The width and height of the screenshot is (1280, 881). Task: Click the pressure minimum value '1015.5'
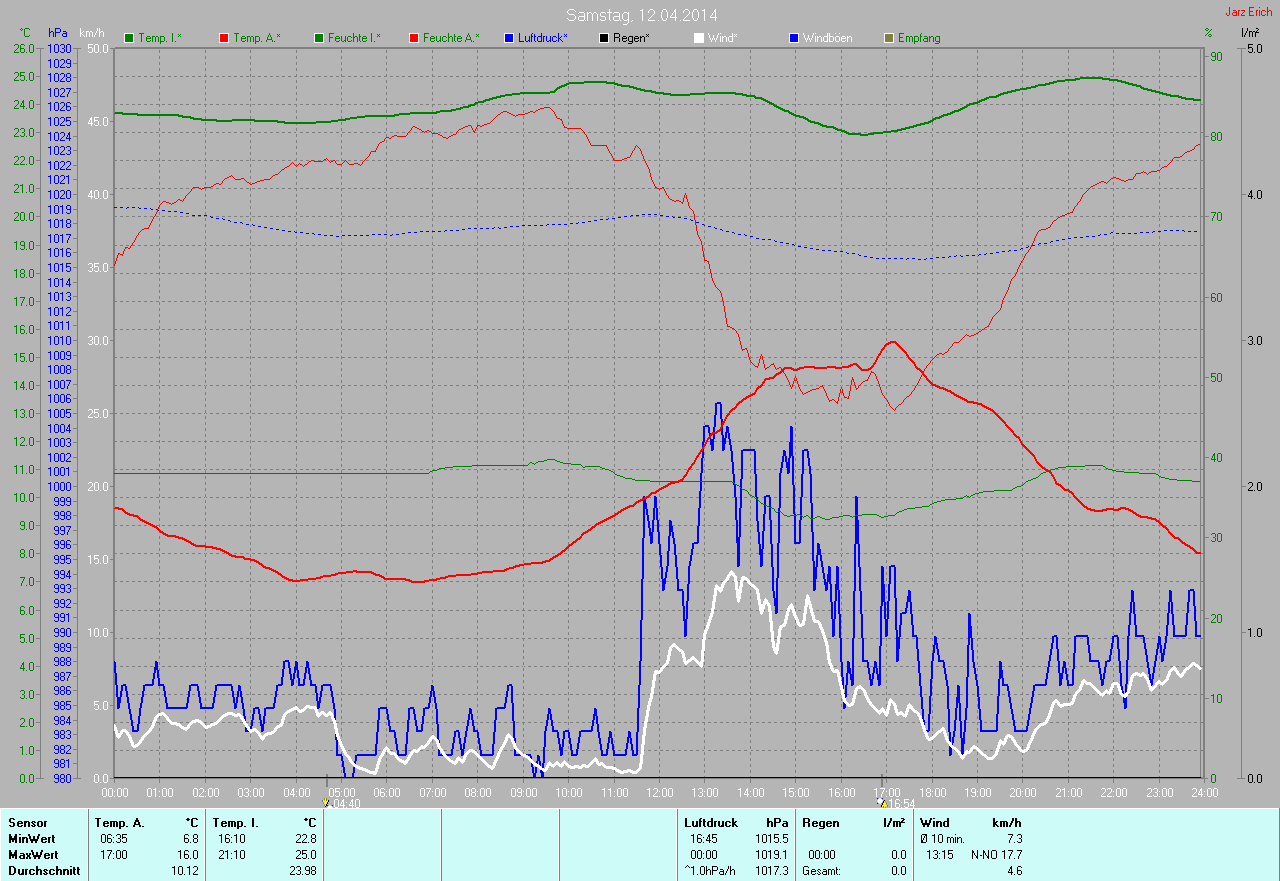click(770, 839)
